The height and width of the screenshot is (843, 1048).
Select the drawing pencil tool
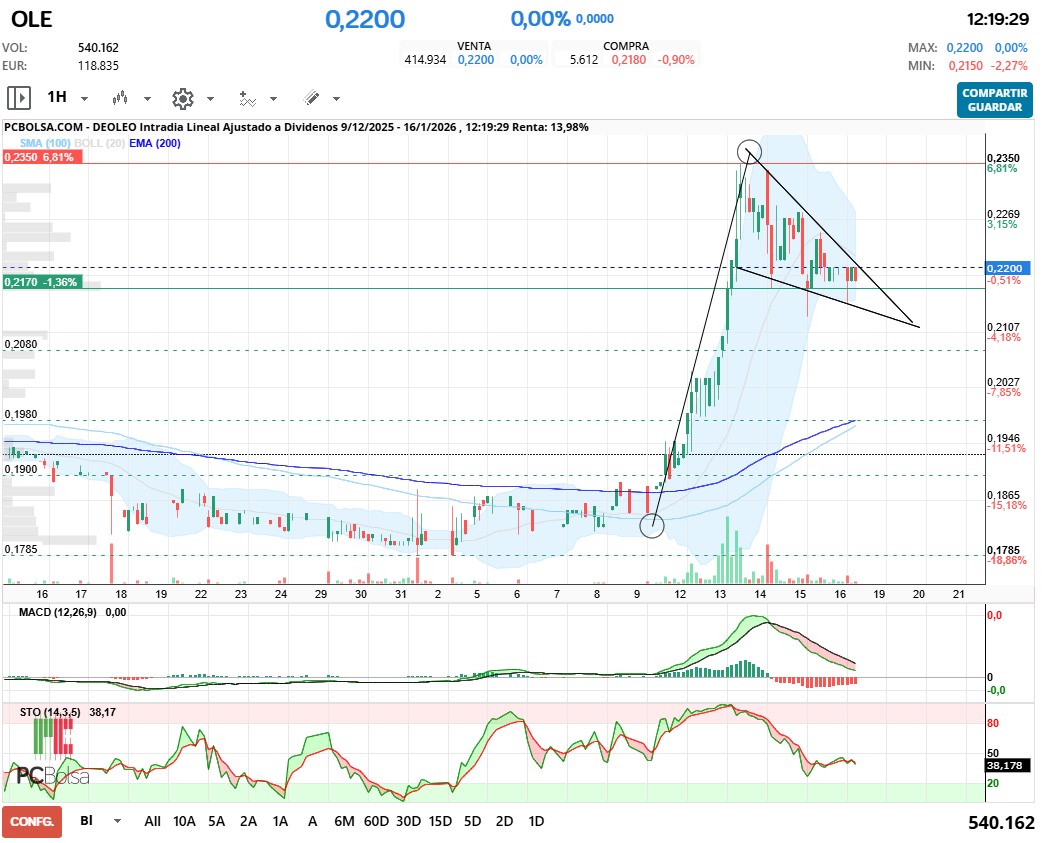pos(311,98)
